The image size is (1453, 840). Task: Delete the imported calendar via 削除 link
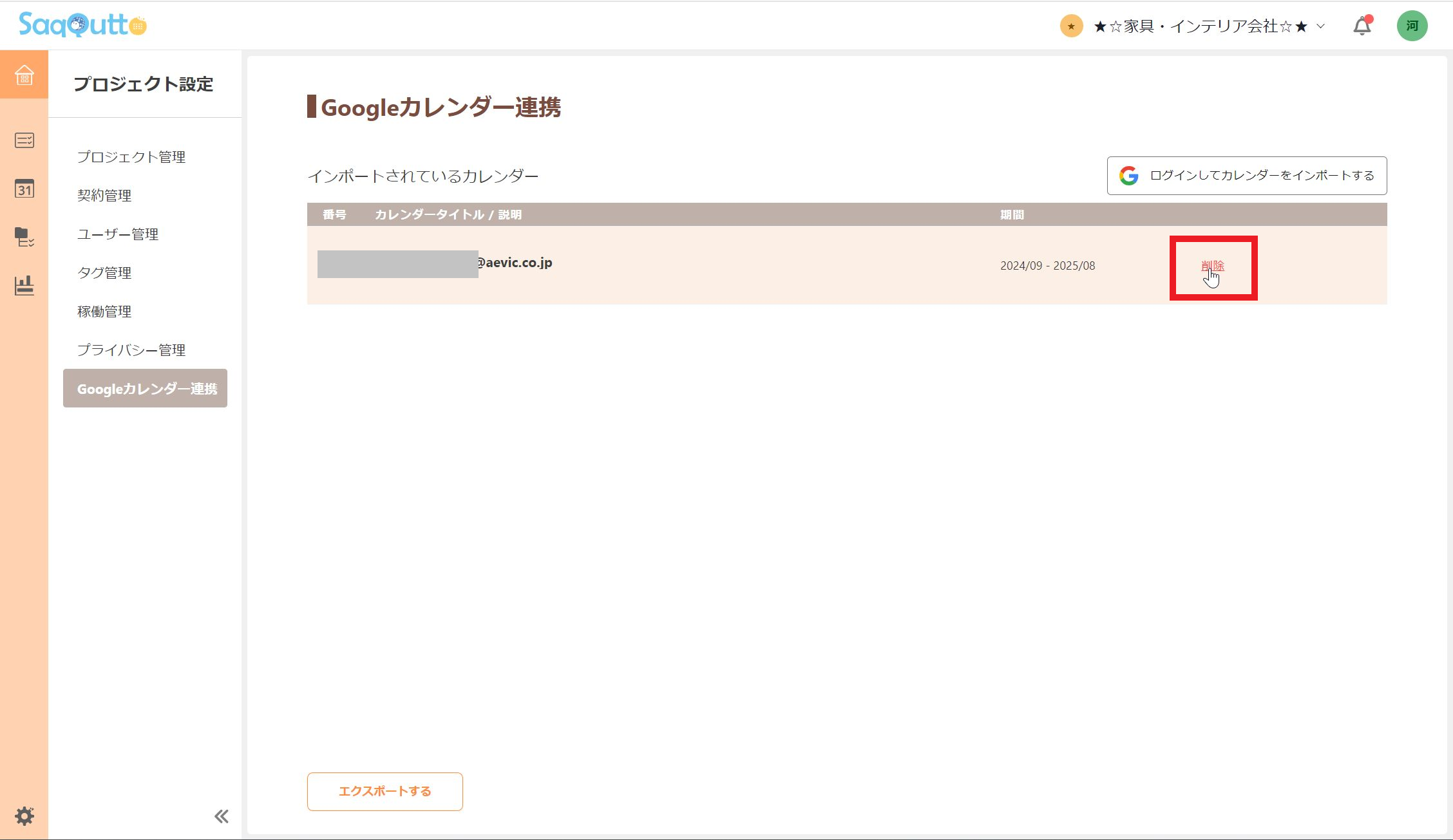click(1213, 265)
